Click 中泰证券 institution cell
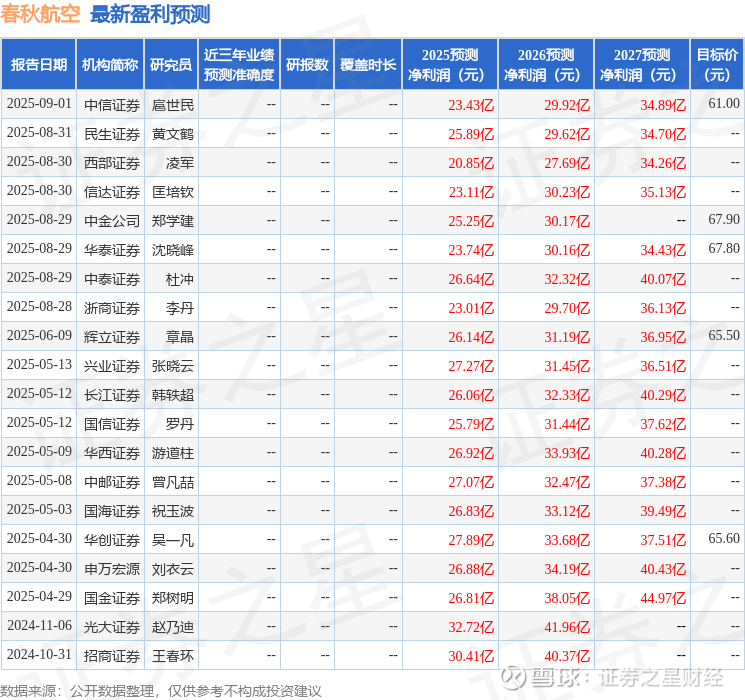 coord(112,279)
